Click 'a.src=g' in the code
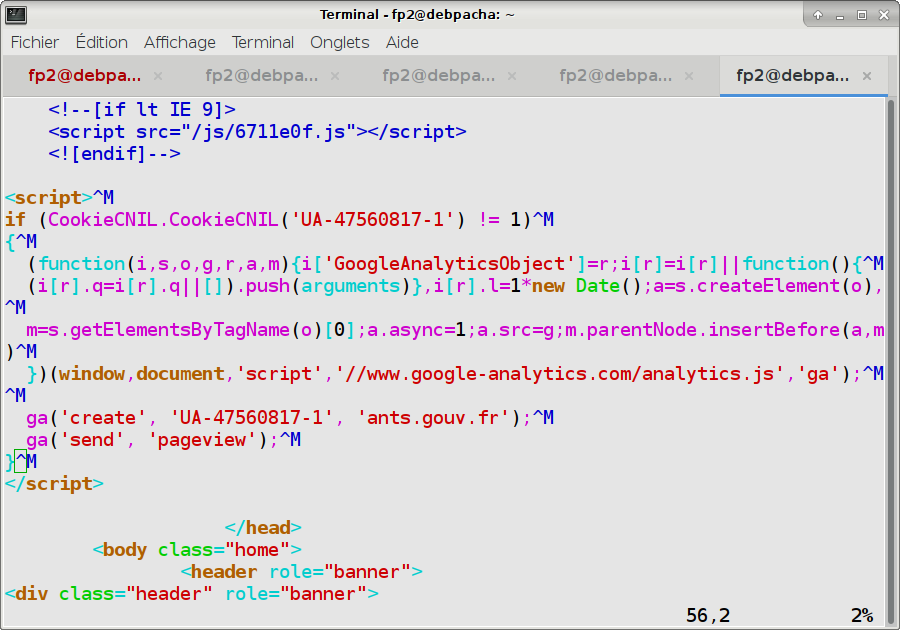900x630 pixels. (515, 330)
